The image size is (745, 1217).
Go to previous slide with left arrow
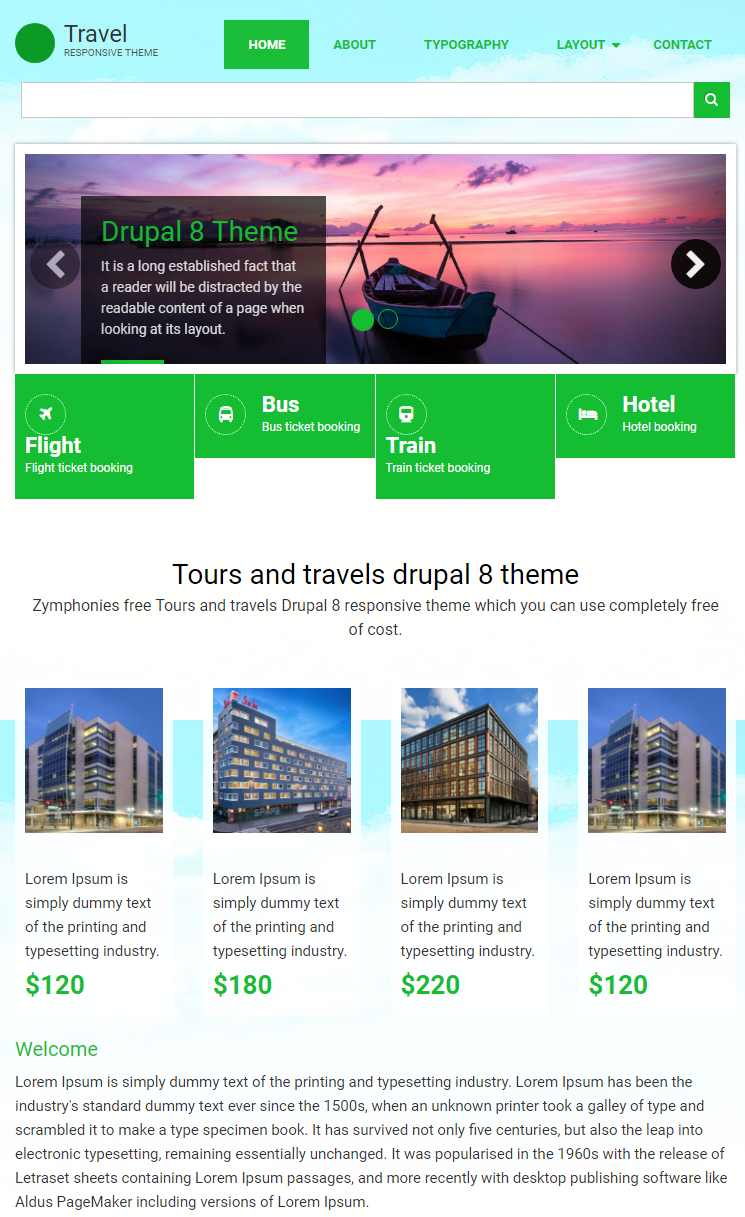[x=55, y=264]
